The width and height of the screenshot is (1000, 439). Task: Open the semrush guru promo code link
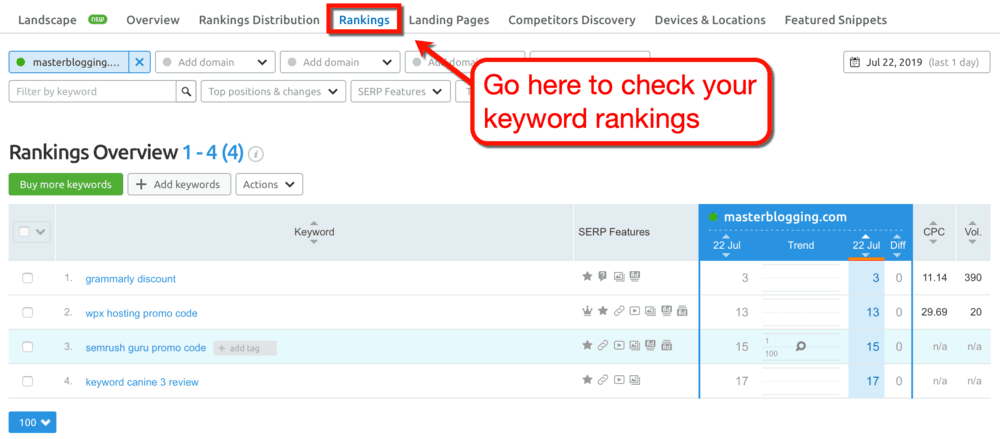point(146,348)
